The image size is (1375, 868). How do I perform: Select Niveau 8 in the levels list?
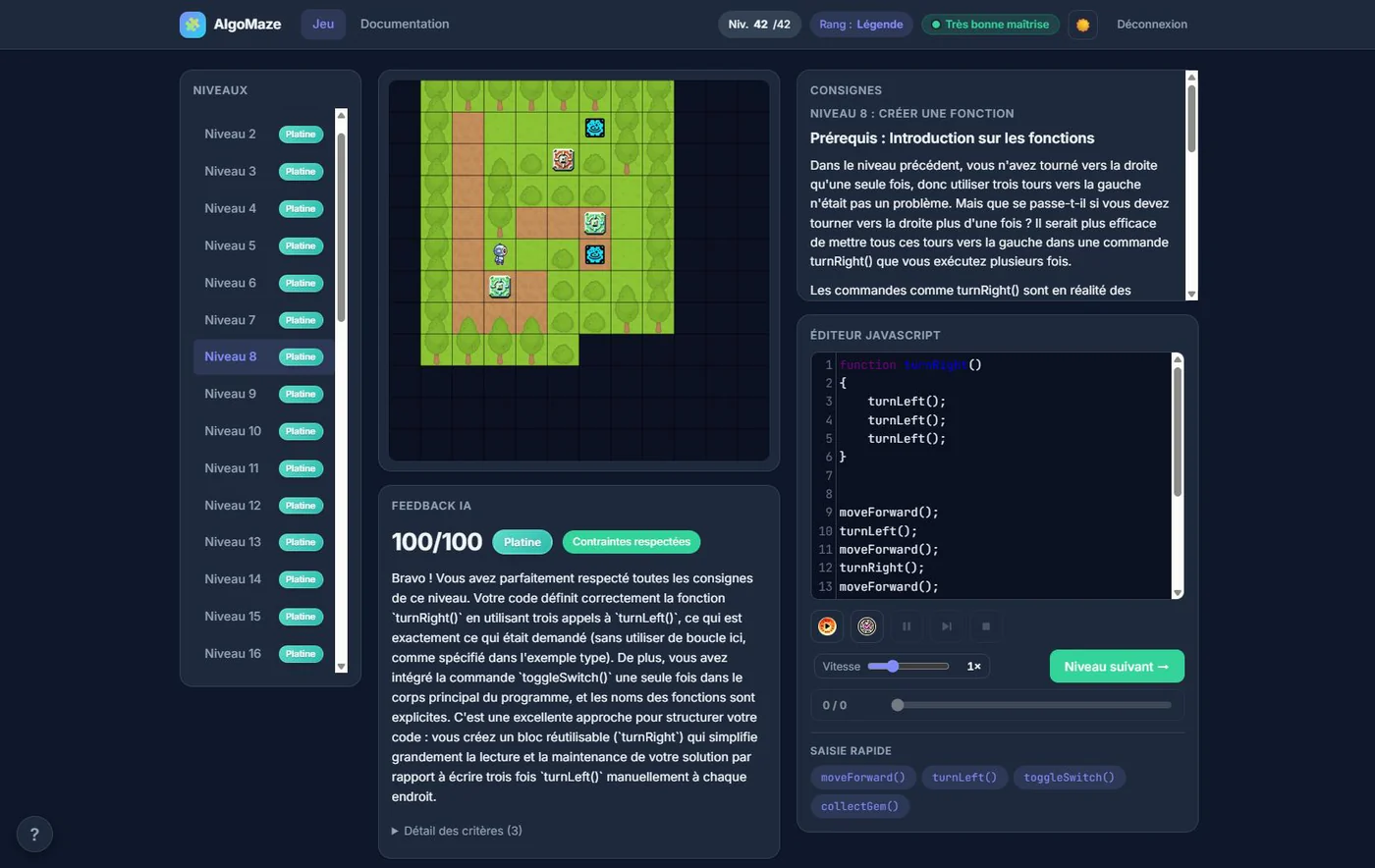[x=263, y=356]
